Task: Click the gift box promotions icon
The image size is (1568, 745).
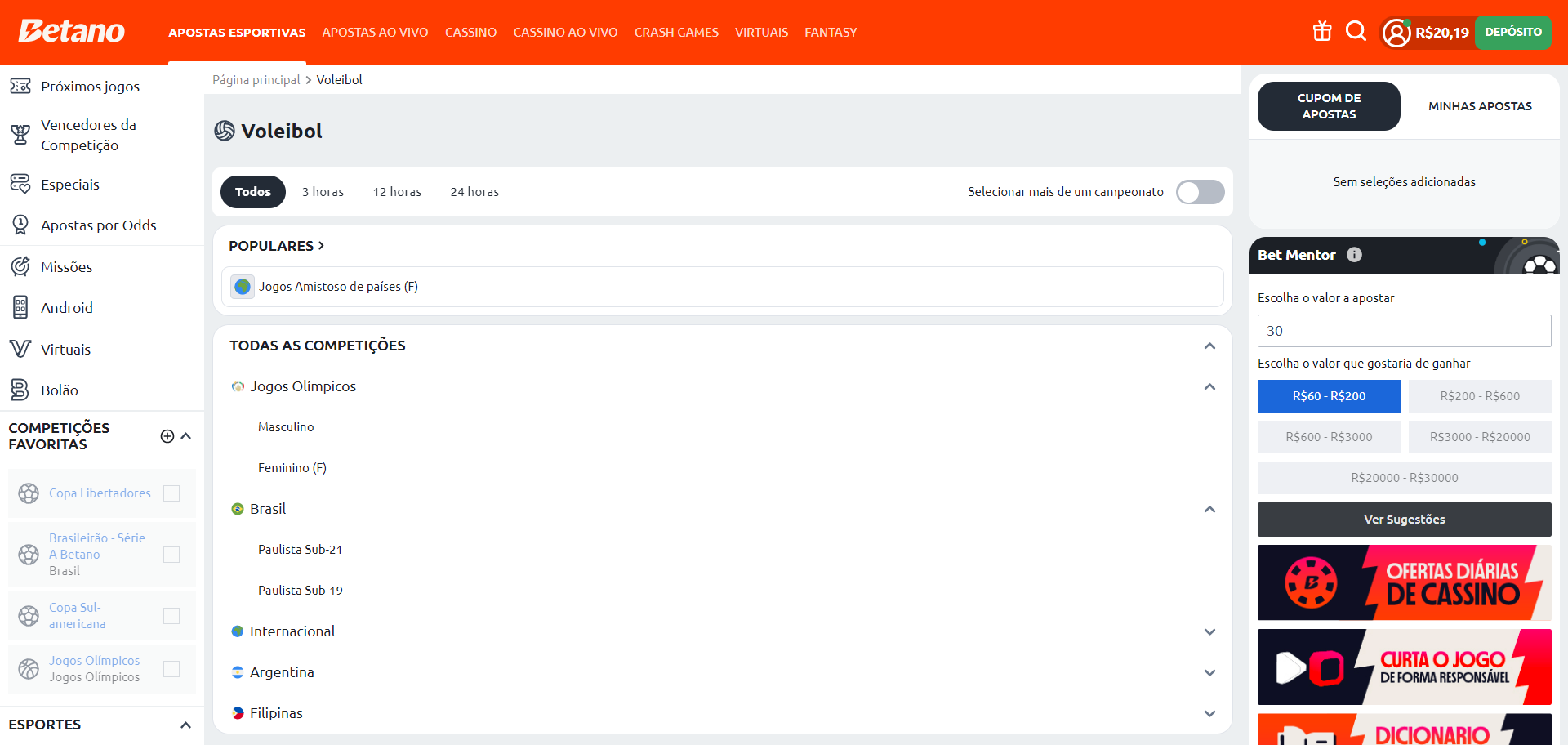Action: click(x=1322, y=32)
